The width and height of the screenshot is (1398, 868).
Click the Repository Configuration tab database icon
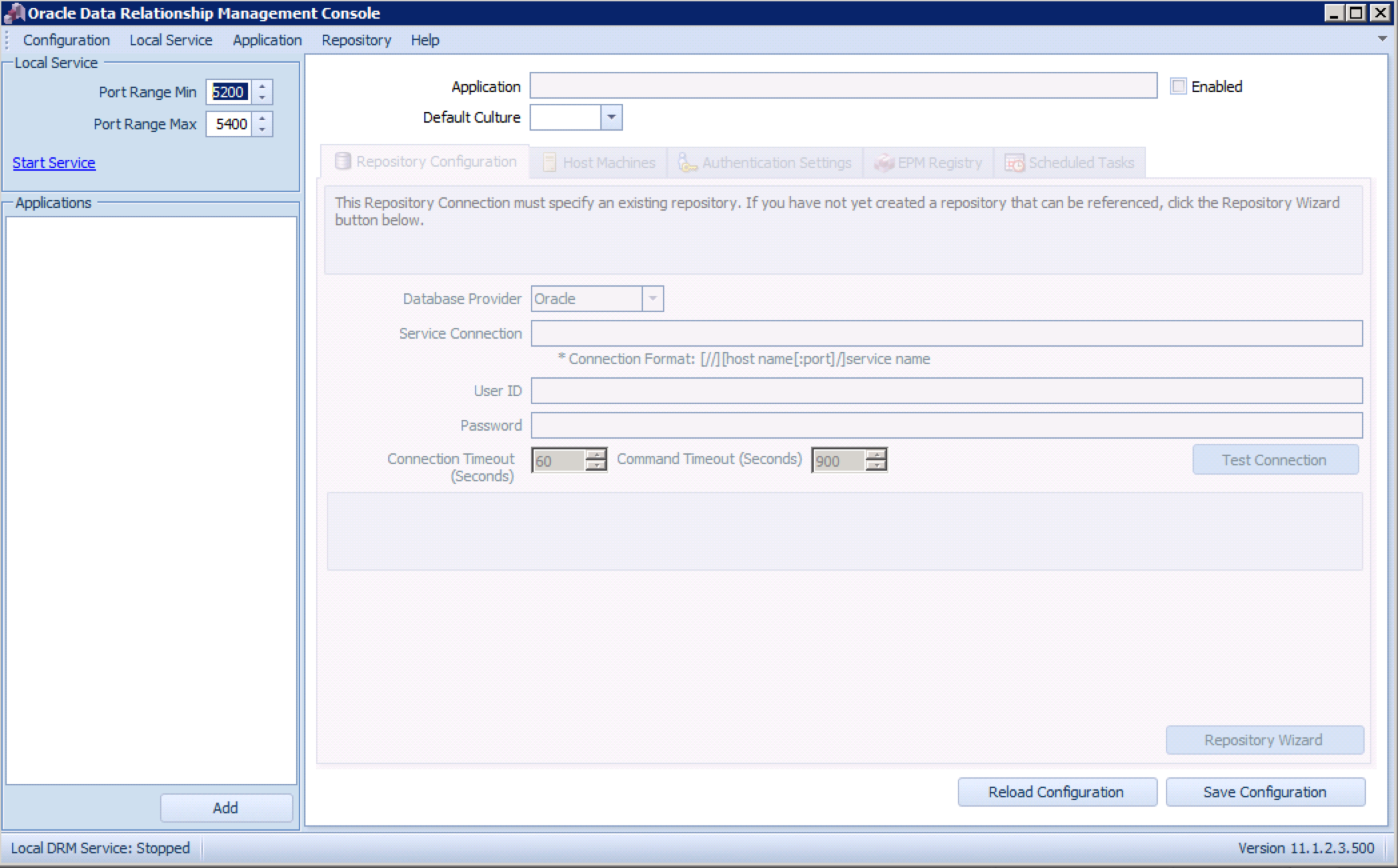coord(342,161)
